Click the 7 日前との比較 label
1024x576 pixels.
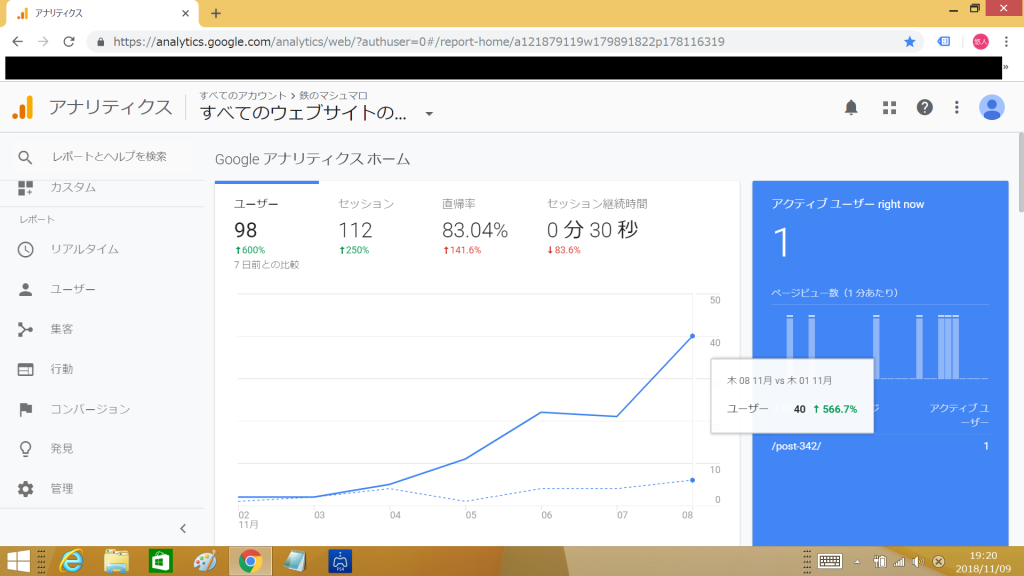(266, 265)
